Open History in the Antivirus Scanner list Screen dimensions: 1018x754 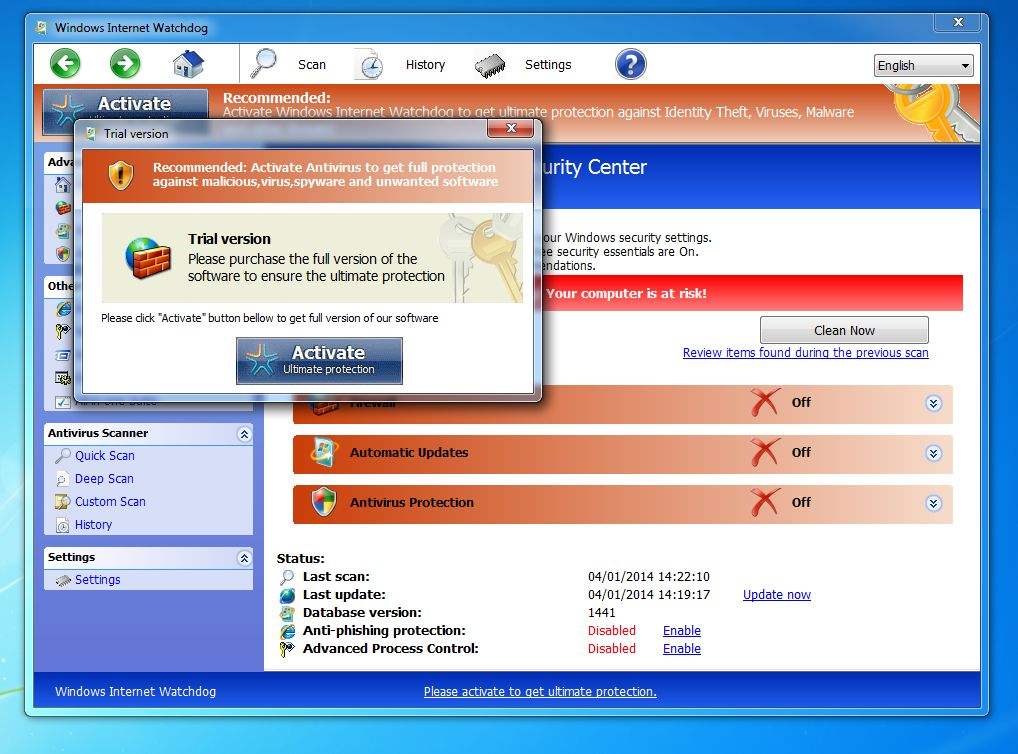click(x=93, y=525)
